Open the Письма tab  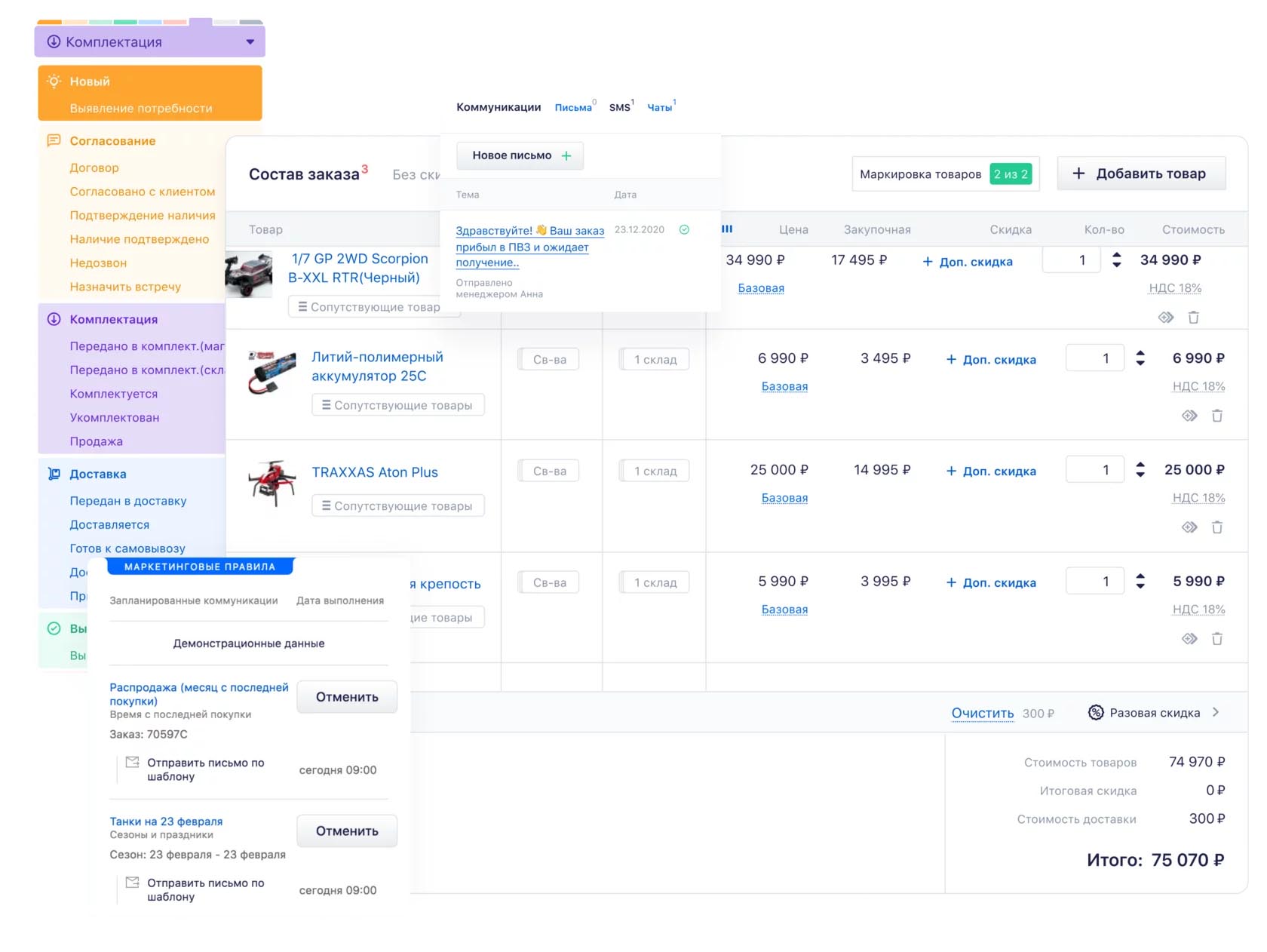click(x=573, y=108)
